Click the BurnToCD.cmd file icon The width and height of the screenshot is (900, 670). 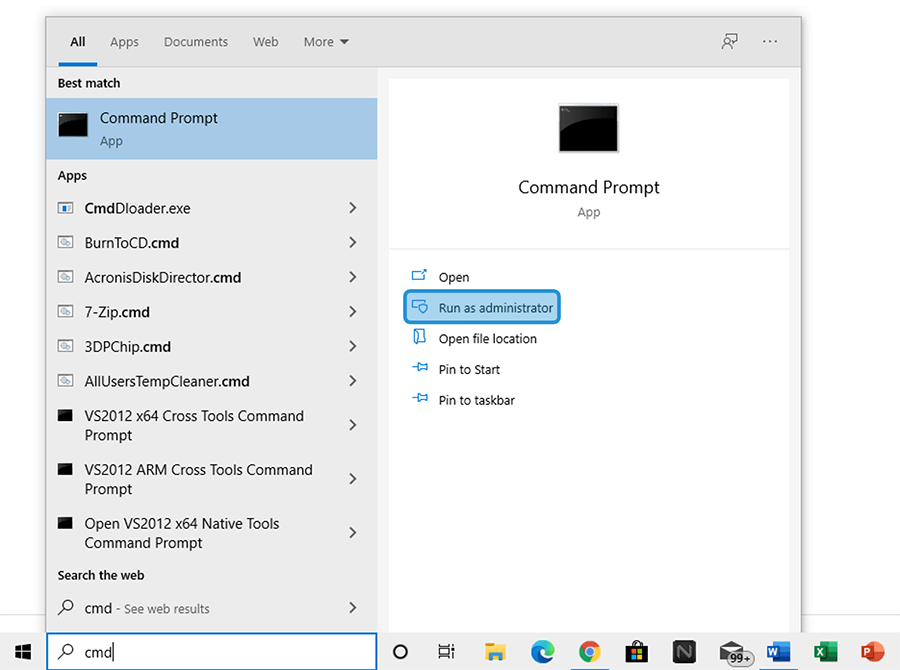coord(65,242)
